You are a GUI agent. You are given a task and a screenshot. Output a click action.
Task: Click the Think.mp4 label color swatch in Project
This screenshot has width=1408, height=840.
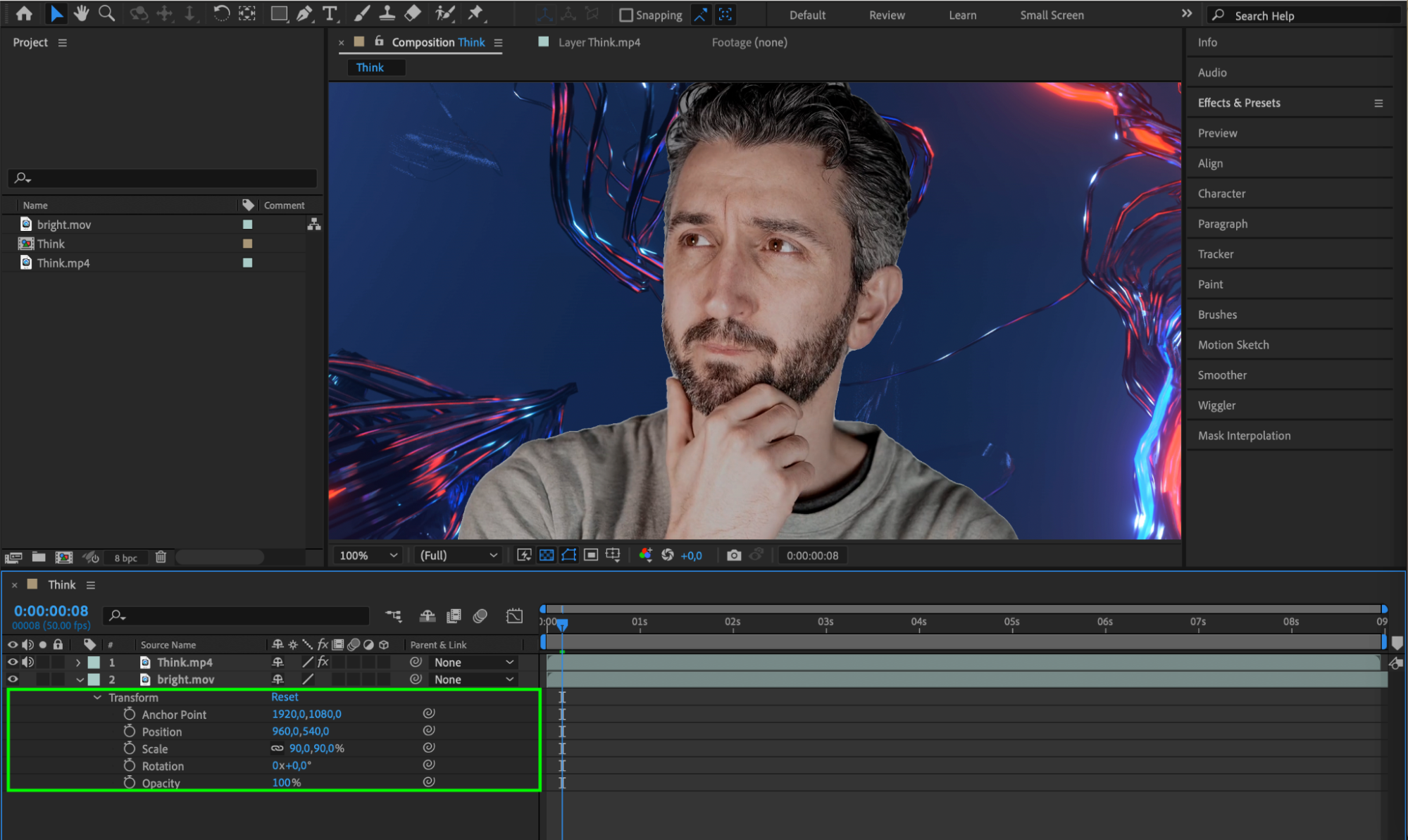point(247,263)
